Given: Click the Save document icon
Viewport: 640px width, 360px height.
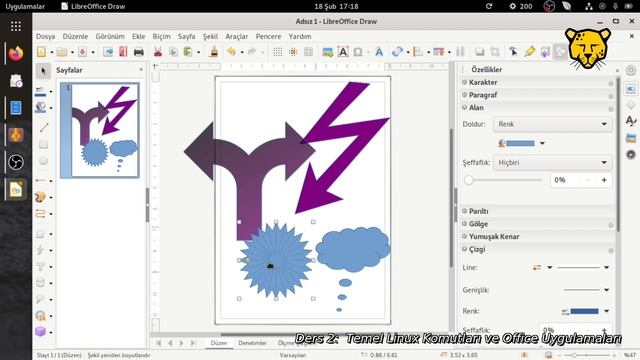Looking at the screenshot, I should [x=82, y=52].
